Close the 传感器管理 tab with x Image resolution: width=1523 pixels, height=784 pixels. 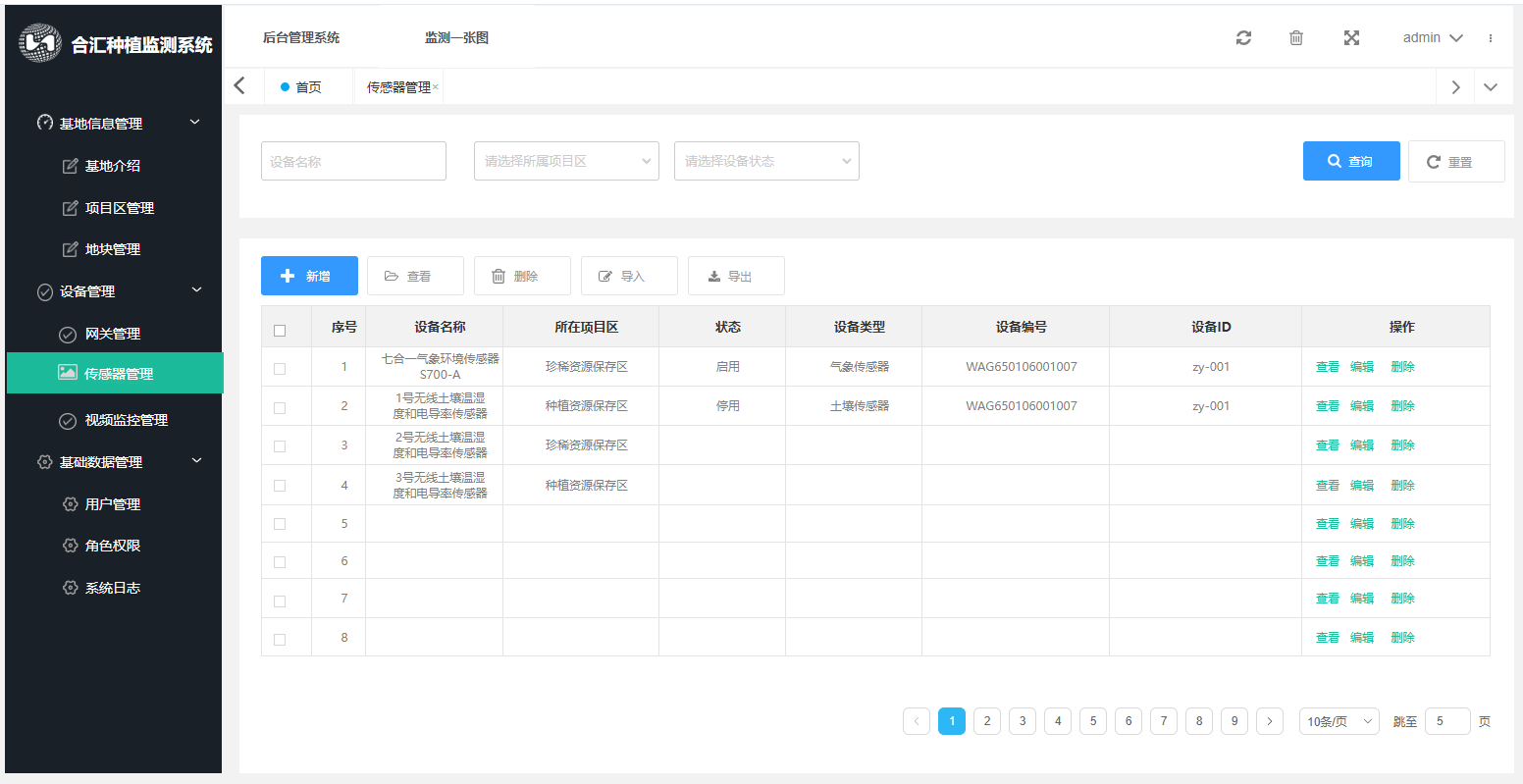click(x=436, y=86)
